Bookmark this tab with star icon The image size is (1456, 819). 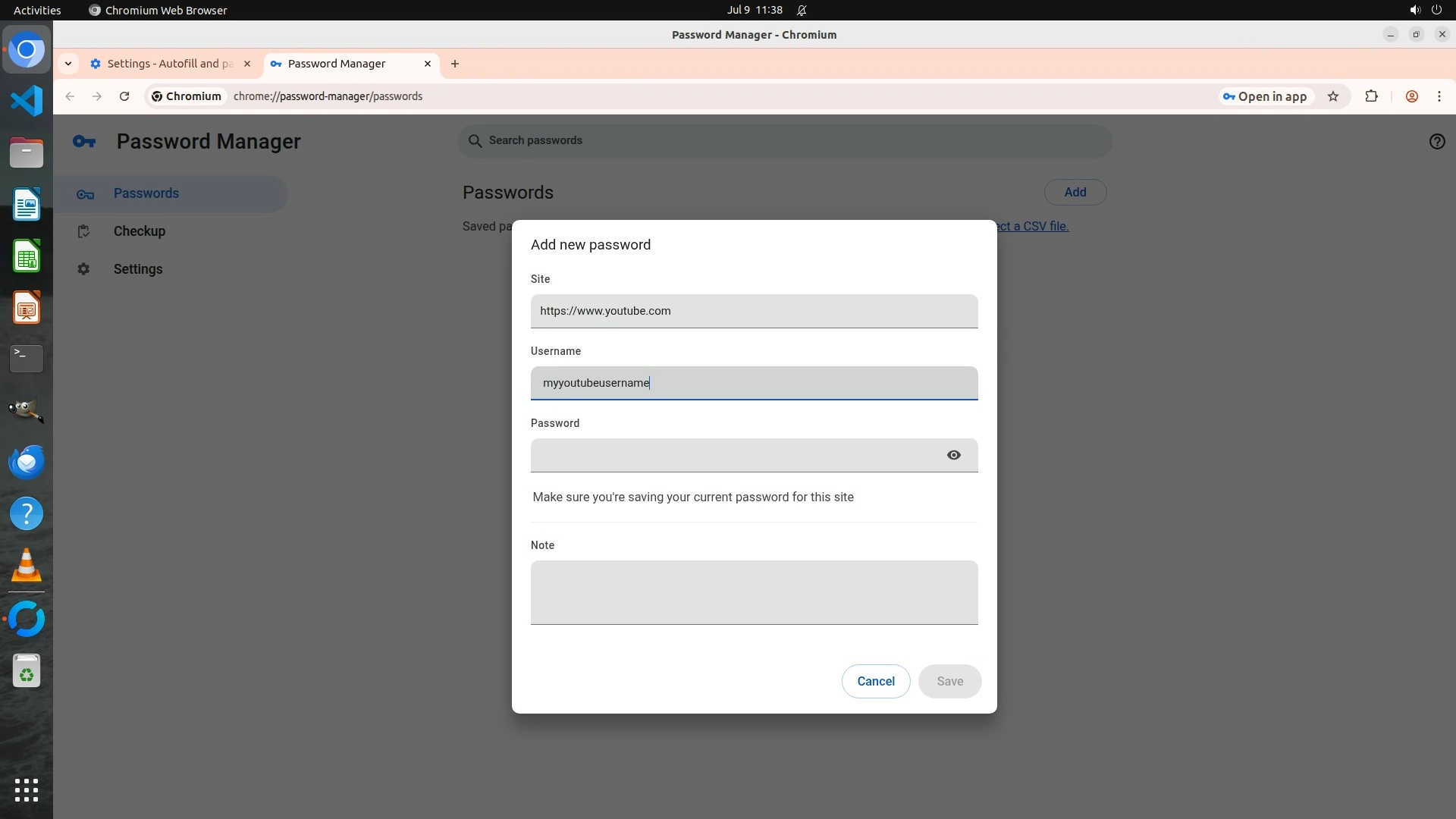1333,96
